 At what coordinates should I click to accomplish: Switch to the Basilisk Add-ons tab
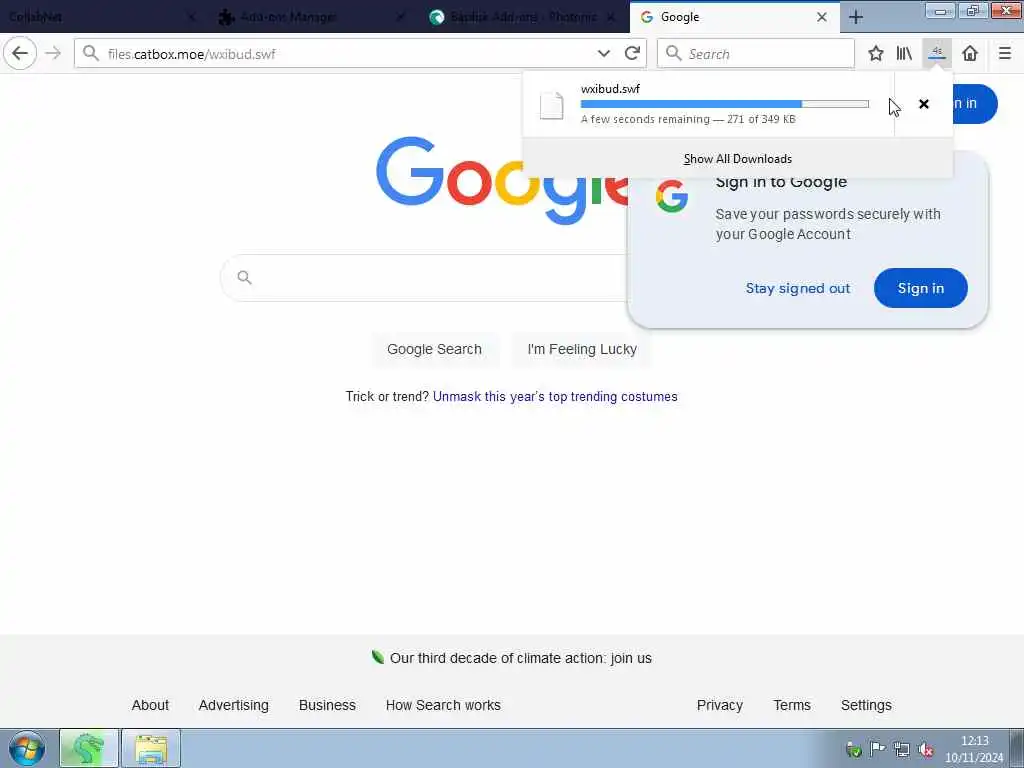[523, 18]
